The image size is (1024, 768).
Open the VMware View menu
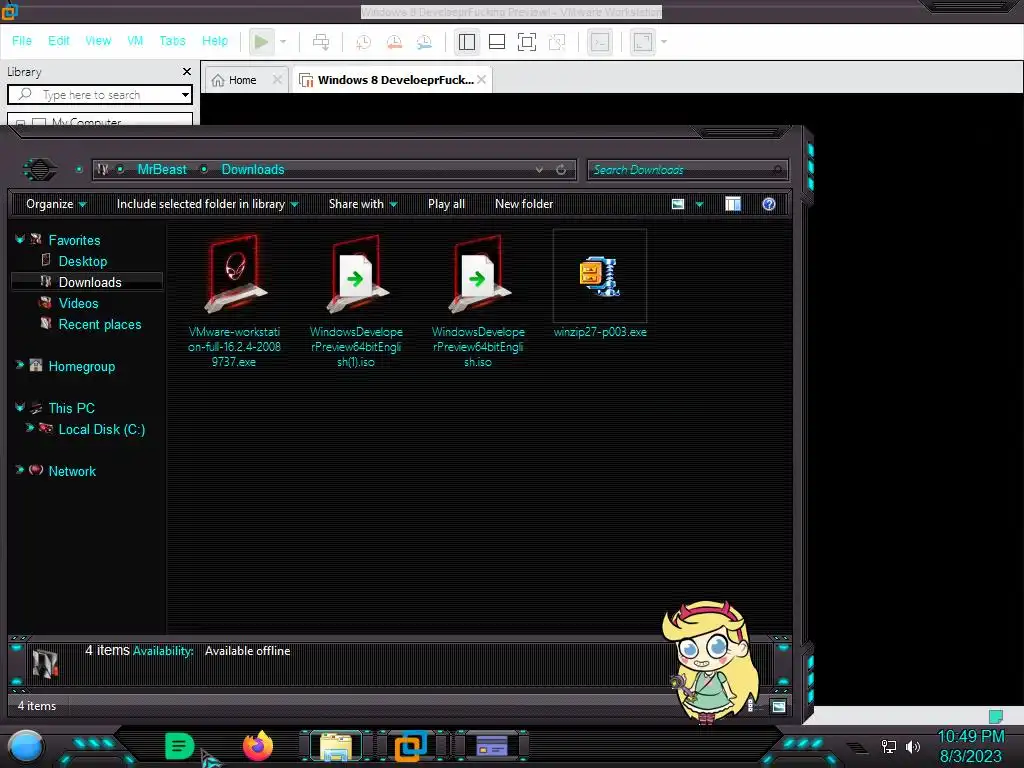click(98, 40)
